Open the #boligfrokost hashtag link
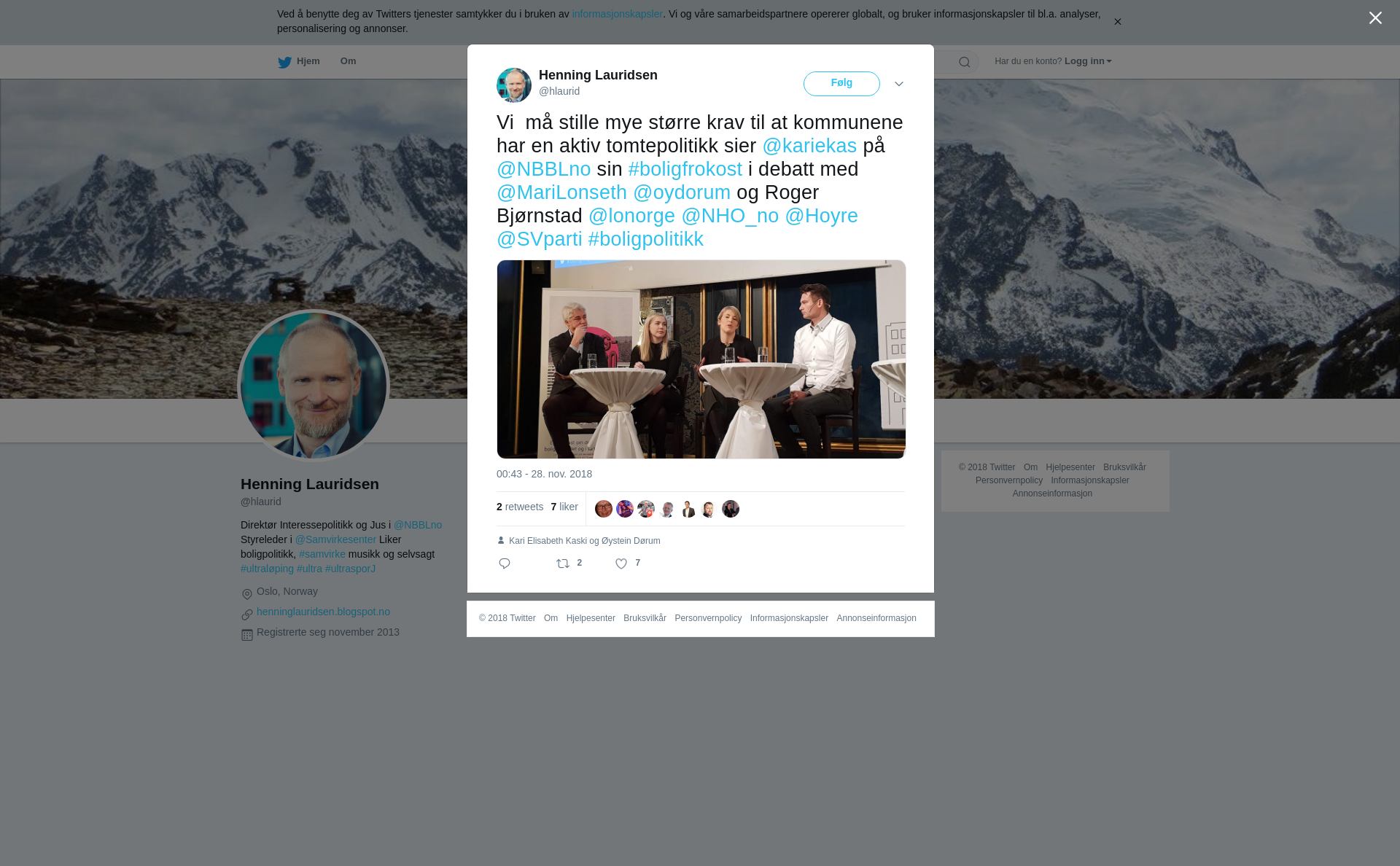This screenshot has height=866, width=1400. tap(685, 169)
